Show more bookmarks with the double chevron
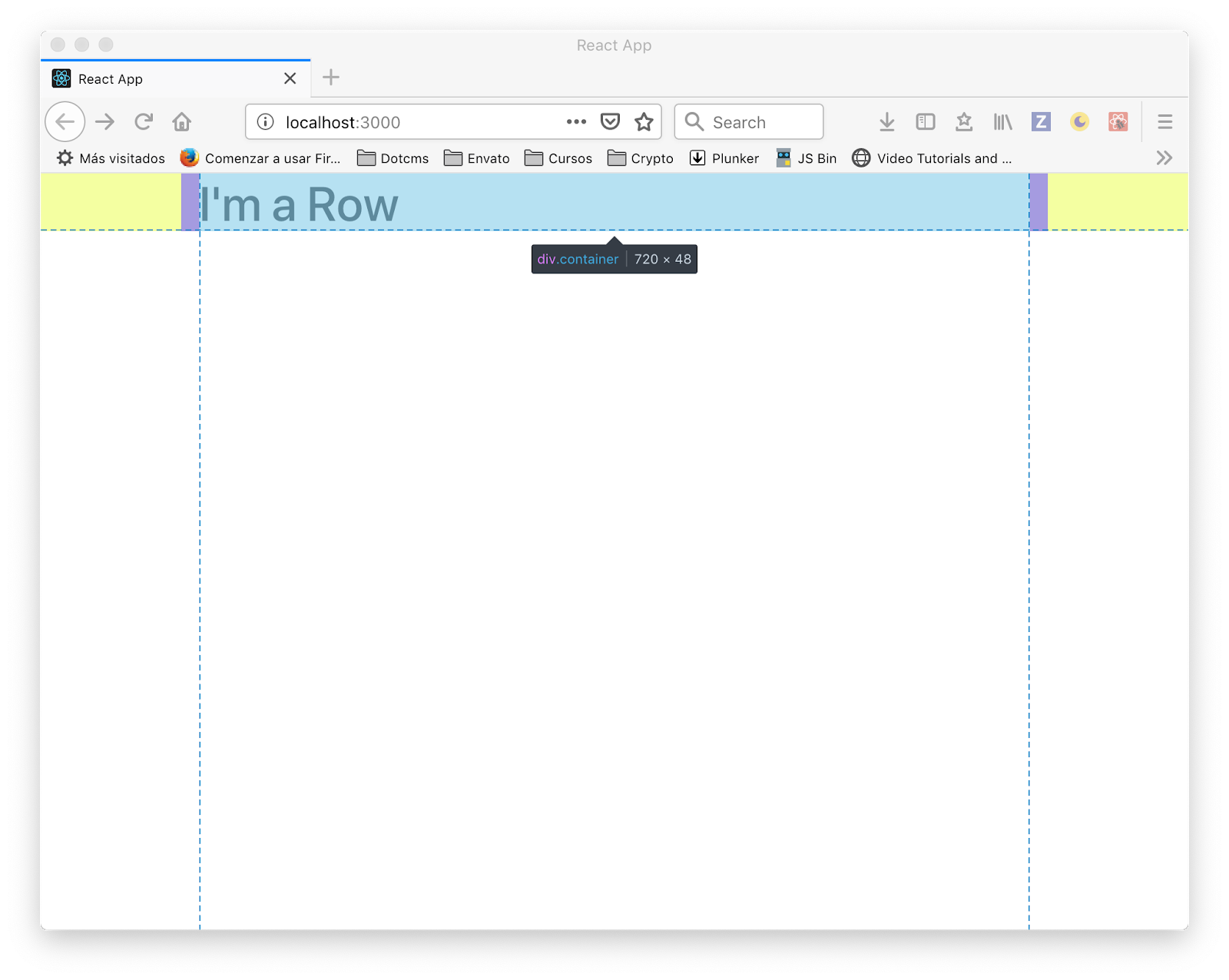Viewport: 1229px width, 980px height. (x=1164, y=158)
